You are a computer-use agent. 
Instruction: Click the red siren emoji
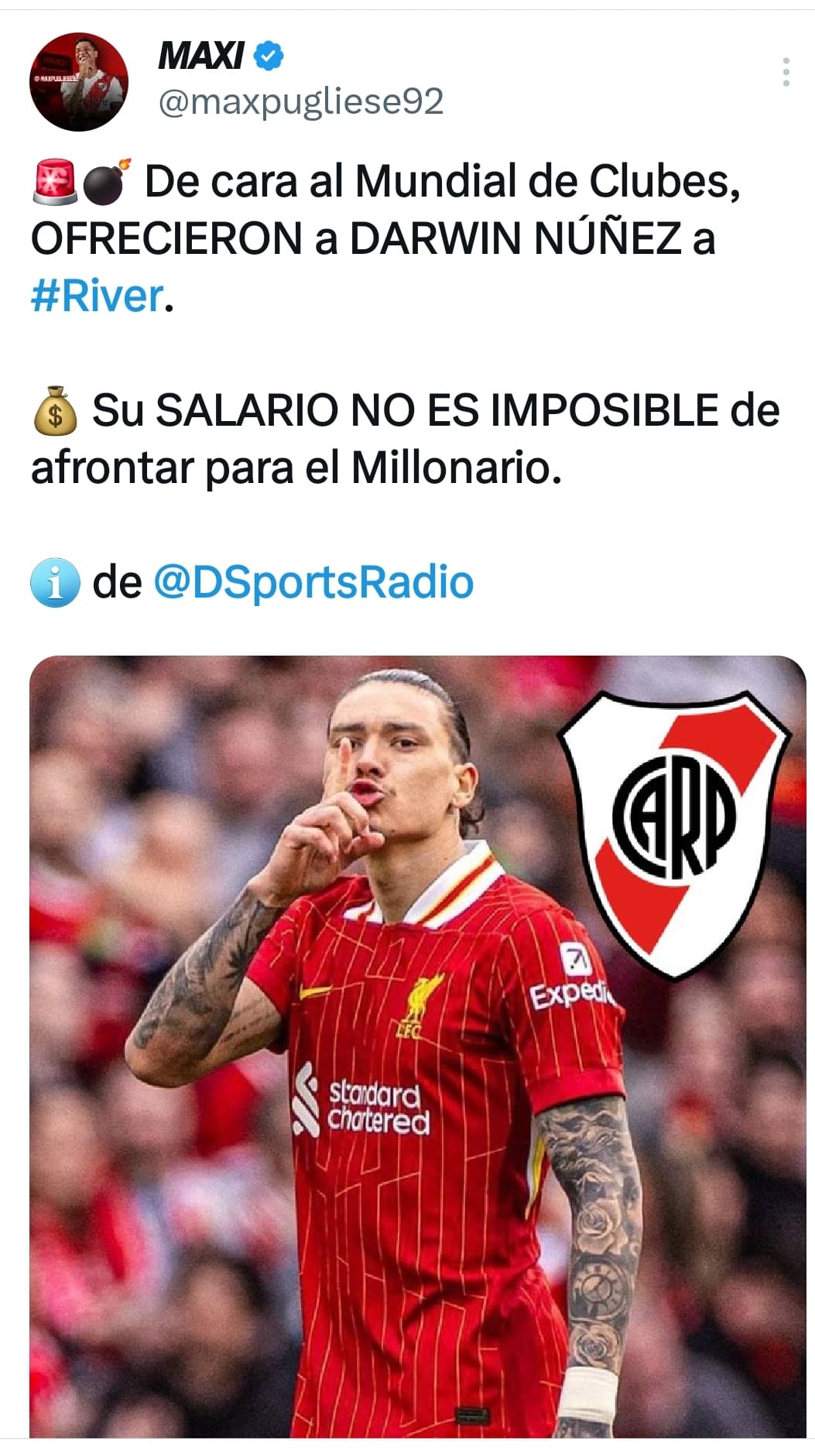(x=54, y=182)
